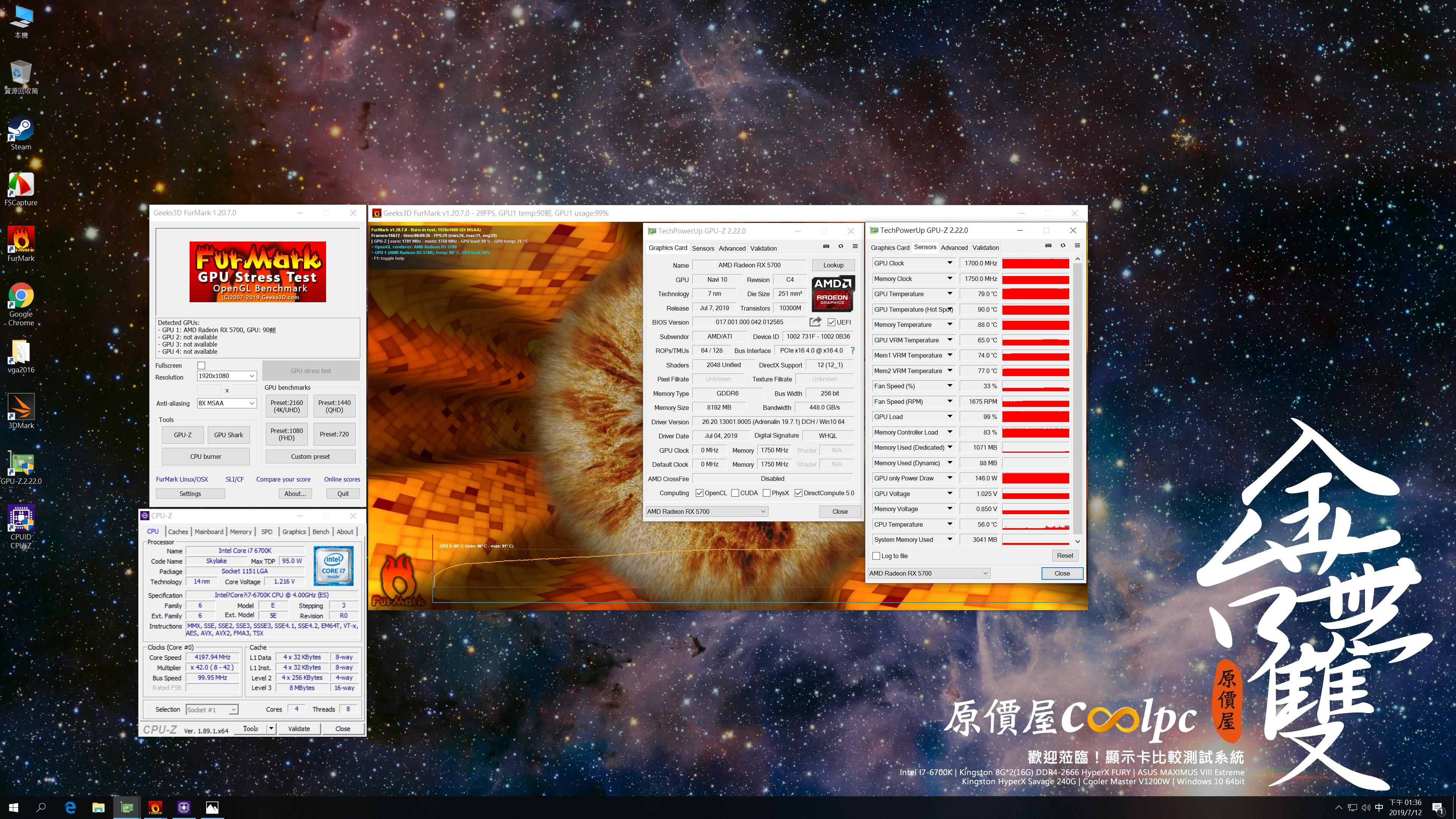Click GPU Clock red sensor graph
The image size is (1456, 819).
pyautogui.click(x=1036, y=263)
